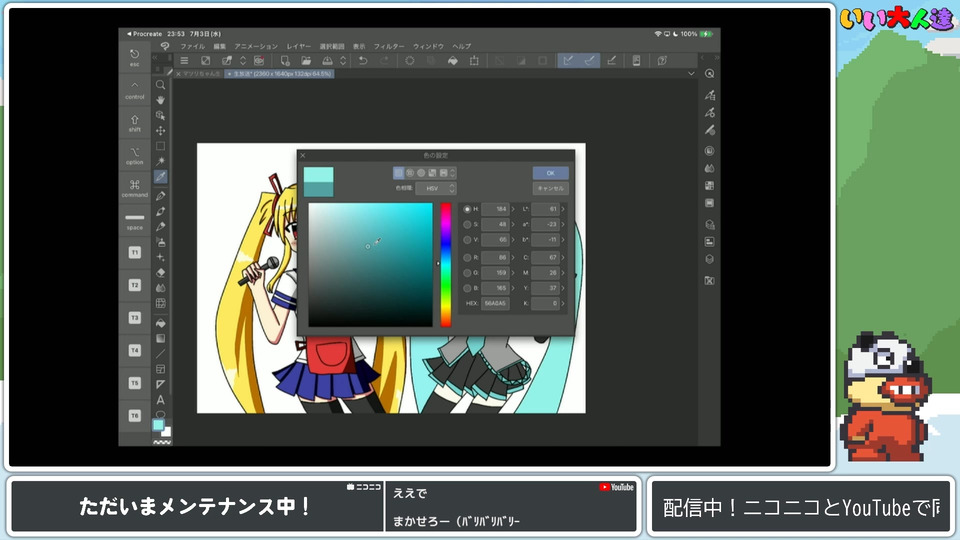Select the Move layer tool
This screenshot has width=960, height=540.
[160, 131]
